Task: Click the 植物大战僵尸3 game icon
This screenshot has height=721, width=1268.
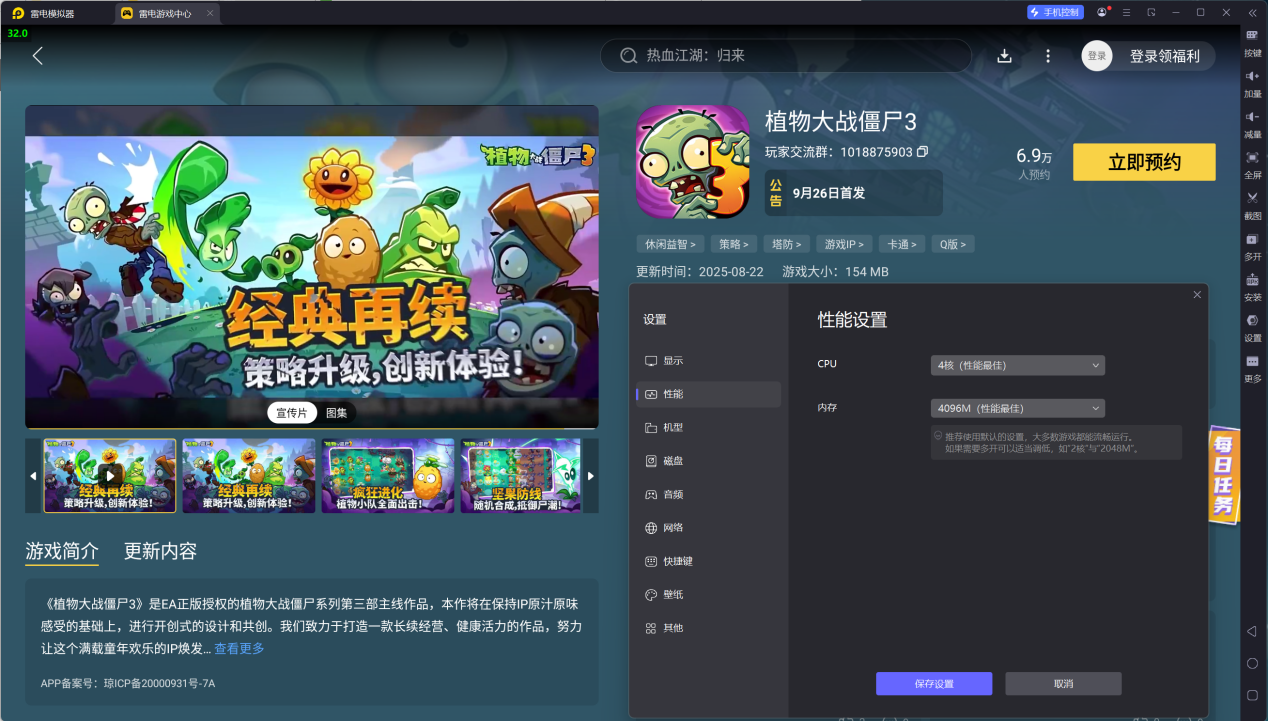Action: [x=692, y=161]
